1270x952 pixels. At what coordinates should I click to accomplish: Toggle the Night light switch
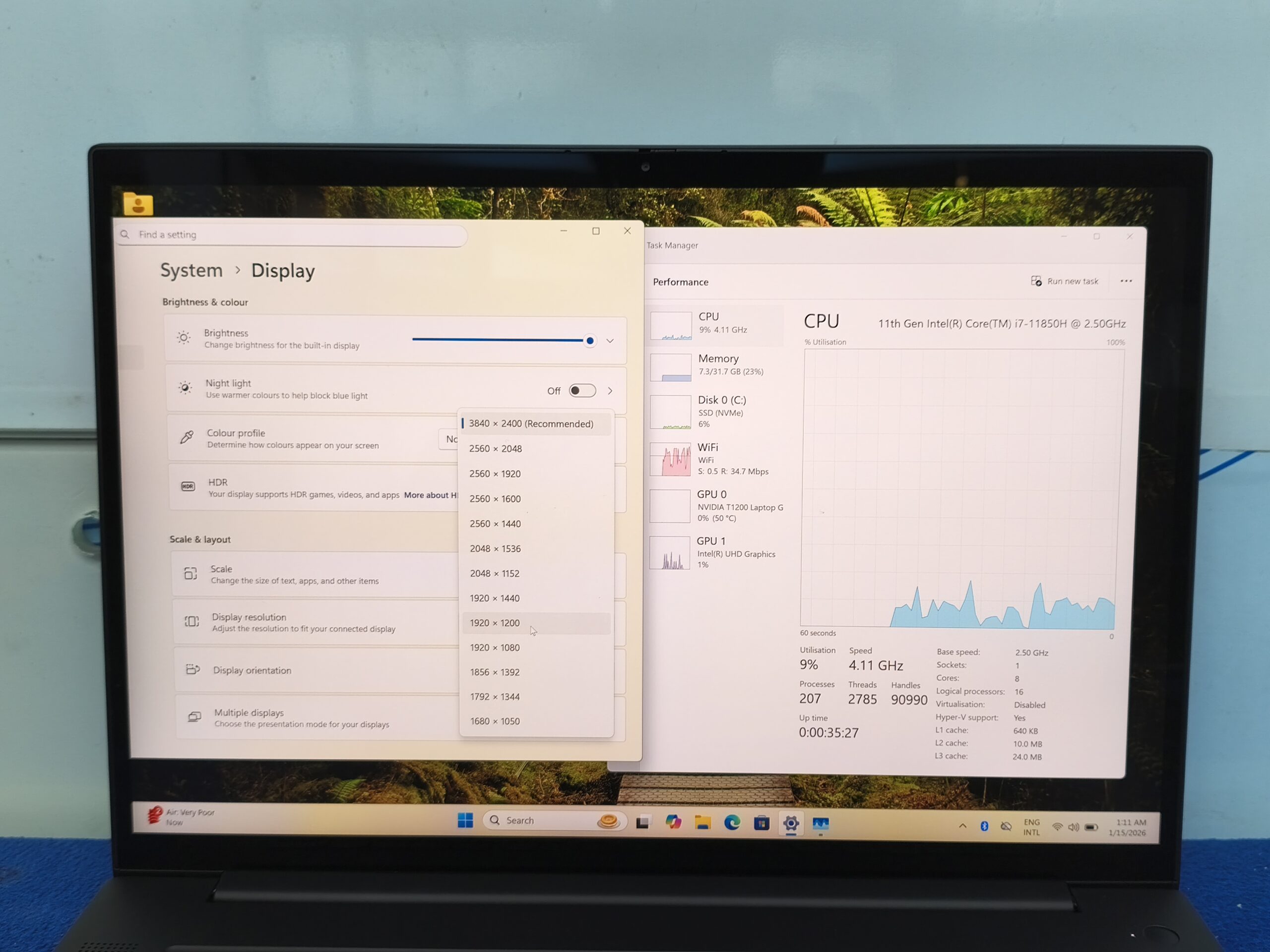[x=582, y=391]
